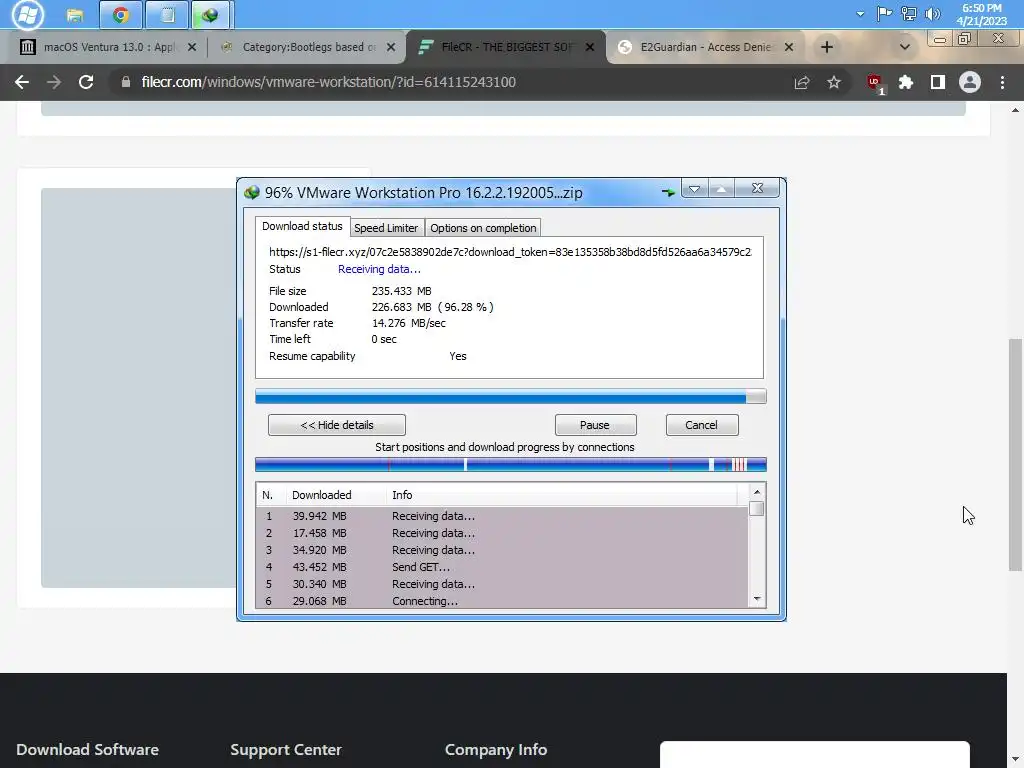Open IDM title bar dropdown arrow
This screenshot has height=768, width=1024.
[695, 189]
